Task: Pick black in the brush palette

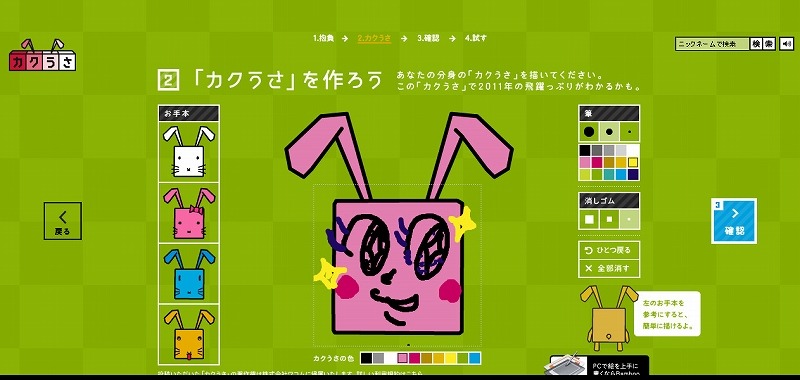Action: [585, 150]
